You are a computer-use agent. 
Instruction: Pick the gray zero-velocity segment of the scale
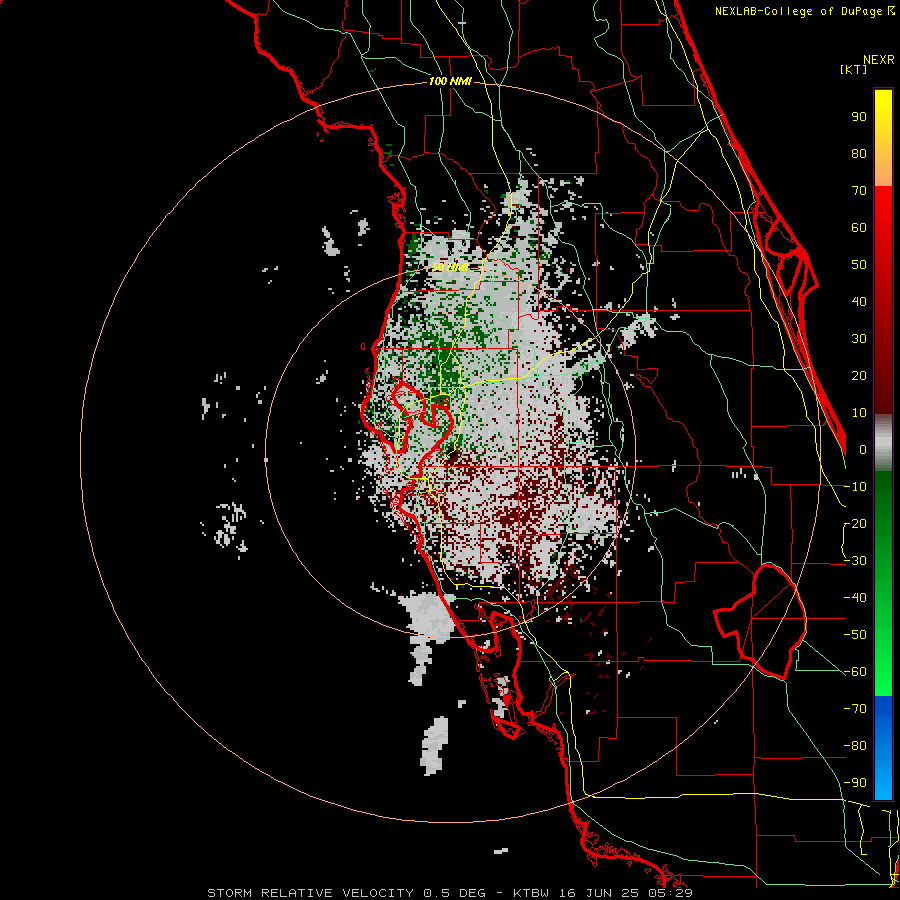[x=883, y=443]
